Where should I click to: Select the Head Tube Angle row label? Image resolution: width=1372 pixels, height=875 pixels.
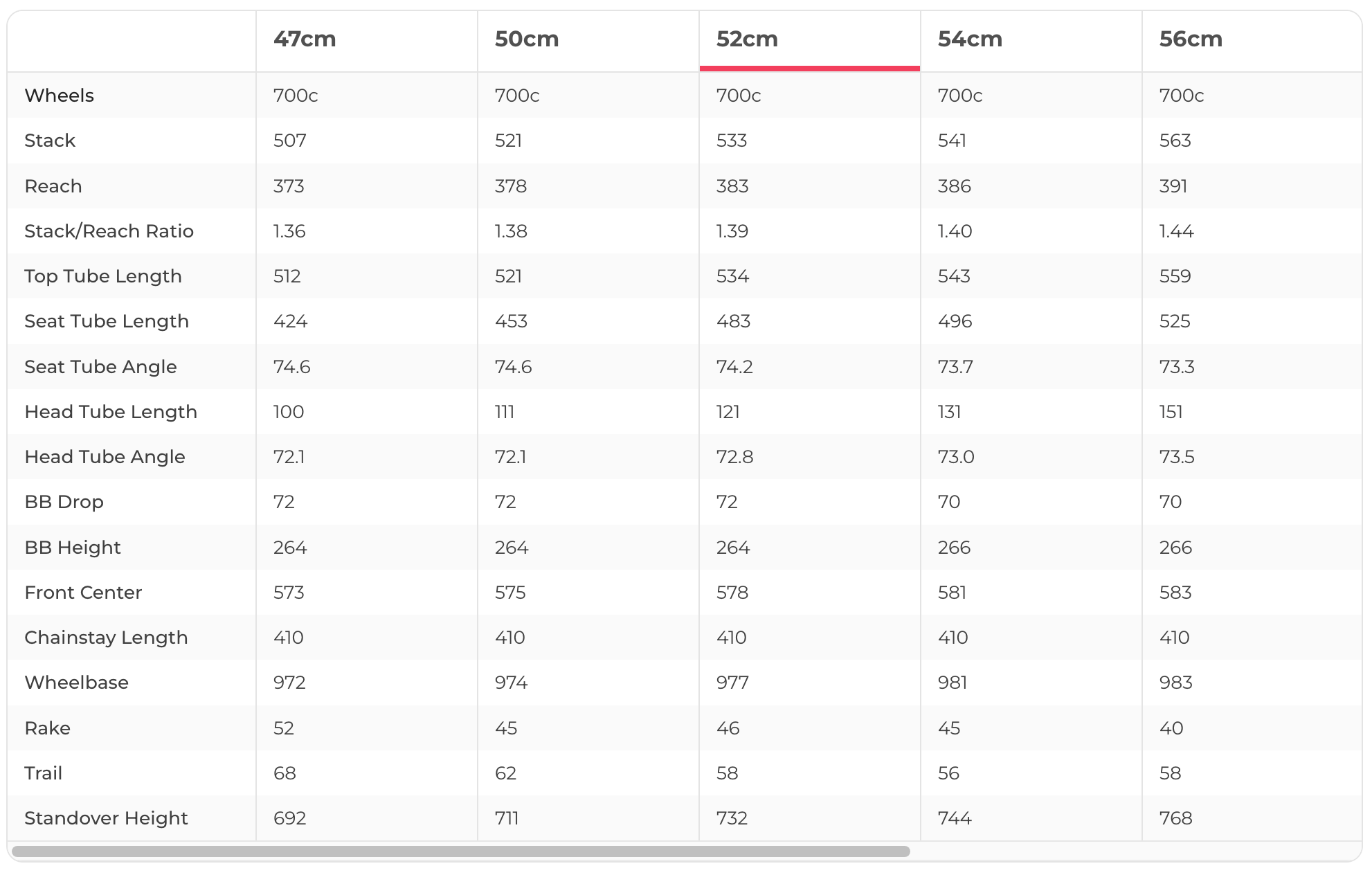pos(105,457)
